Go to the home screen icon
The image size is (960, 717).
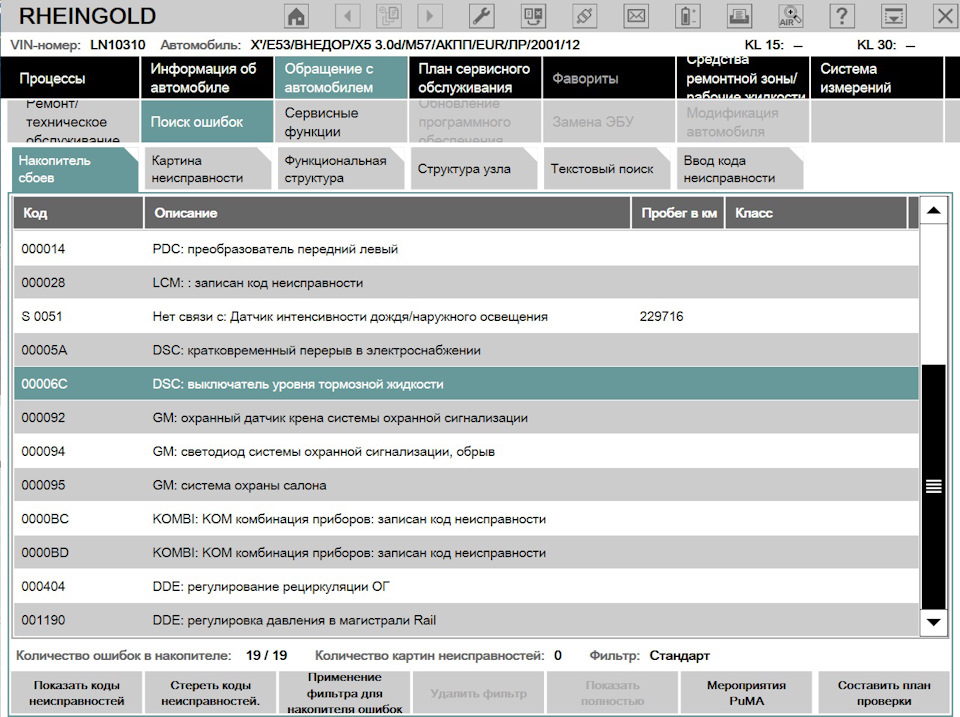296,16
